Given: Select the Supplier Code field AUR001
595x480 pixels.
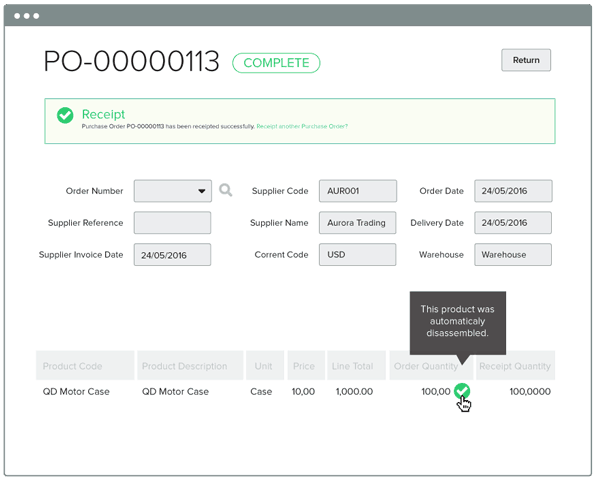Looking at the screenshot, I should pos(358,191).
